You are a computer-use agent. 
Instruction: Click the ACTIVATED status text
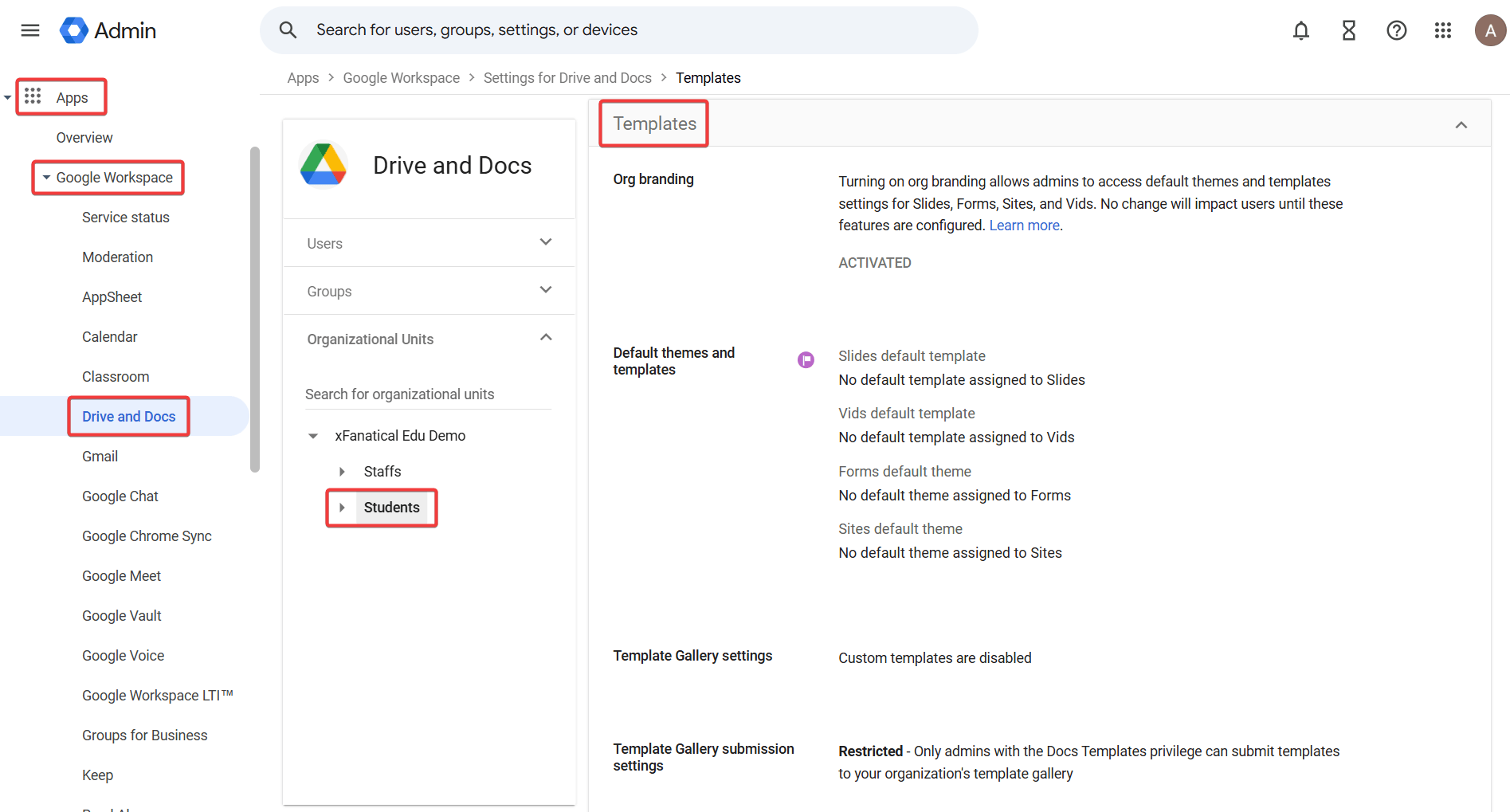875,263
